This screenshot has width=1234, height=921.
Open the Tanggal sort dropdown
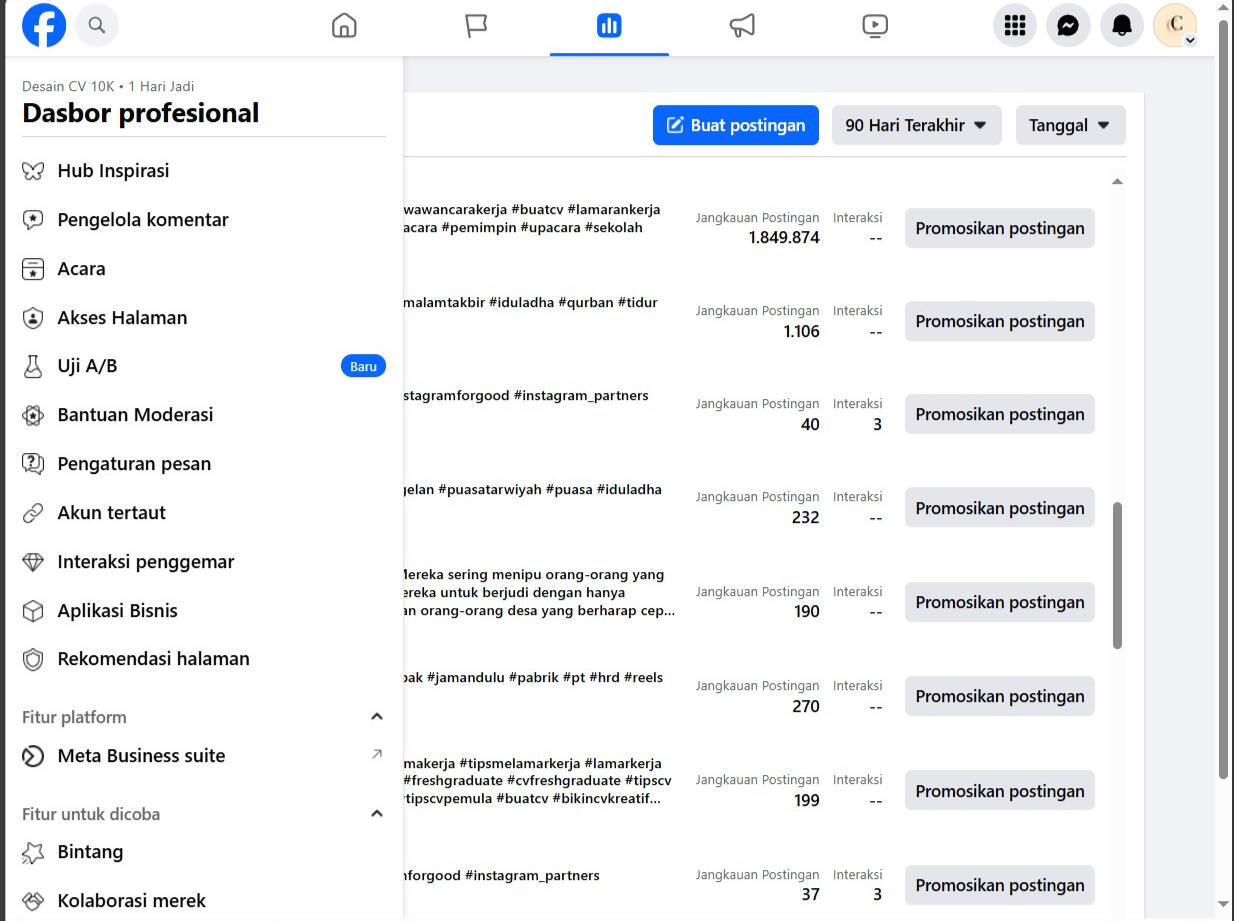click(x=1070, y=125)
